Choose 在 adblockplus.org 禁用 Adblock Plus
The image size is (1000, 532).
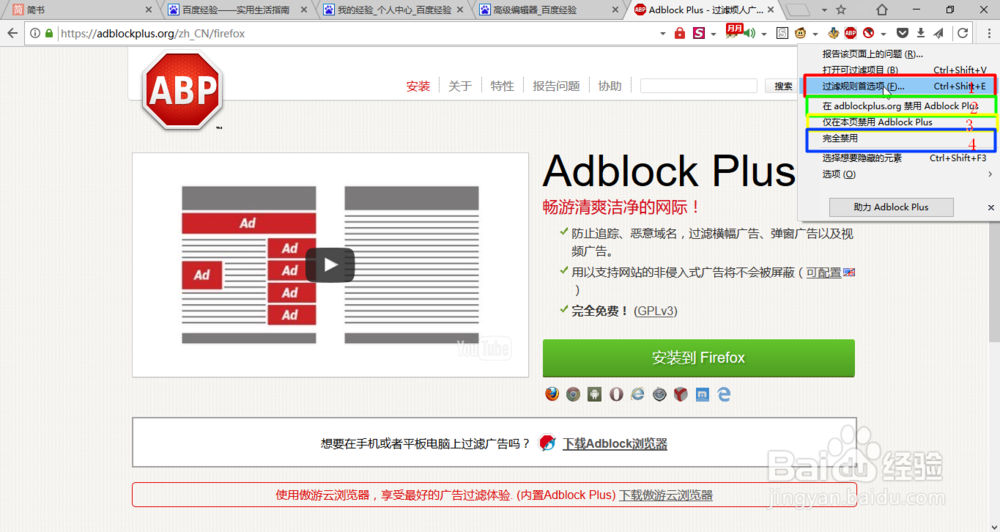tap(901, 106)
